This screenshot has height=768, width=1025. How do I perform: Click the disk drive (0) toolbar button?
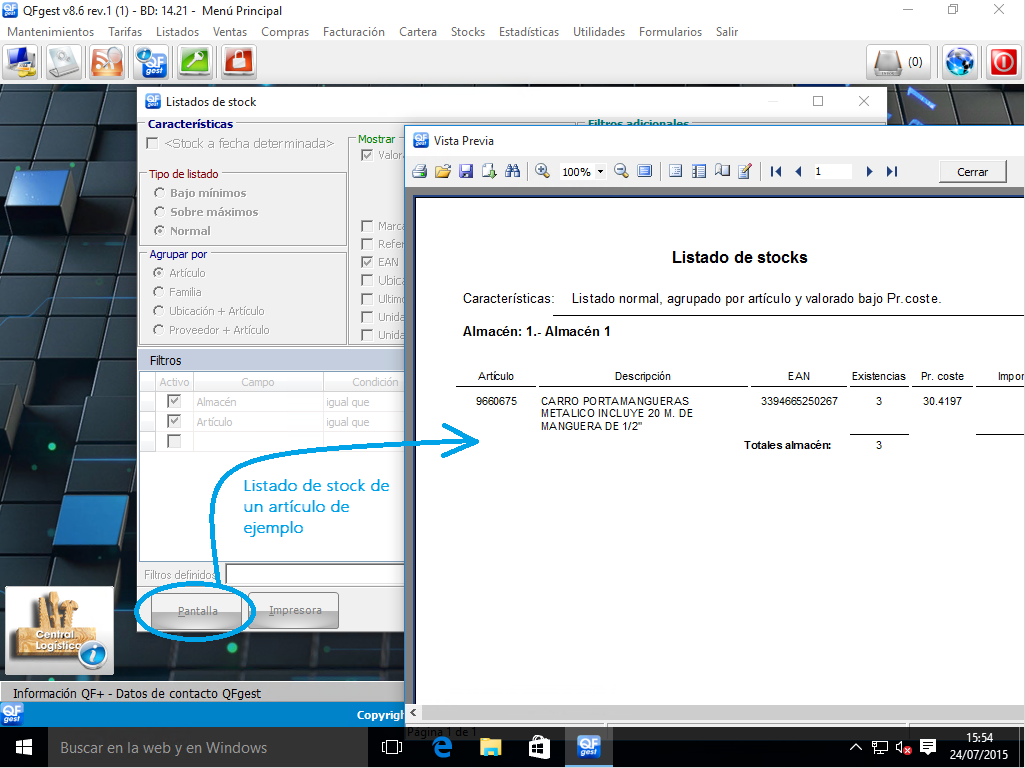tap(898, 63)
